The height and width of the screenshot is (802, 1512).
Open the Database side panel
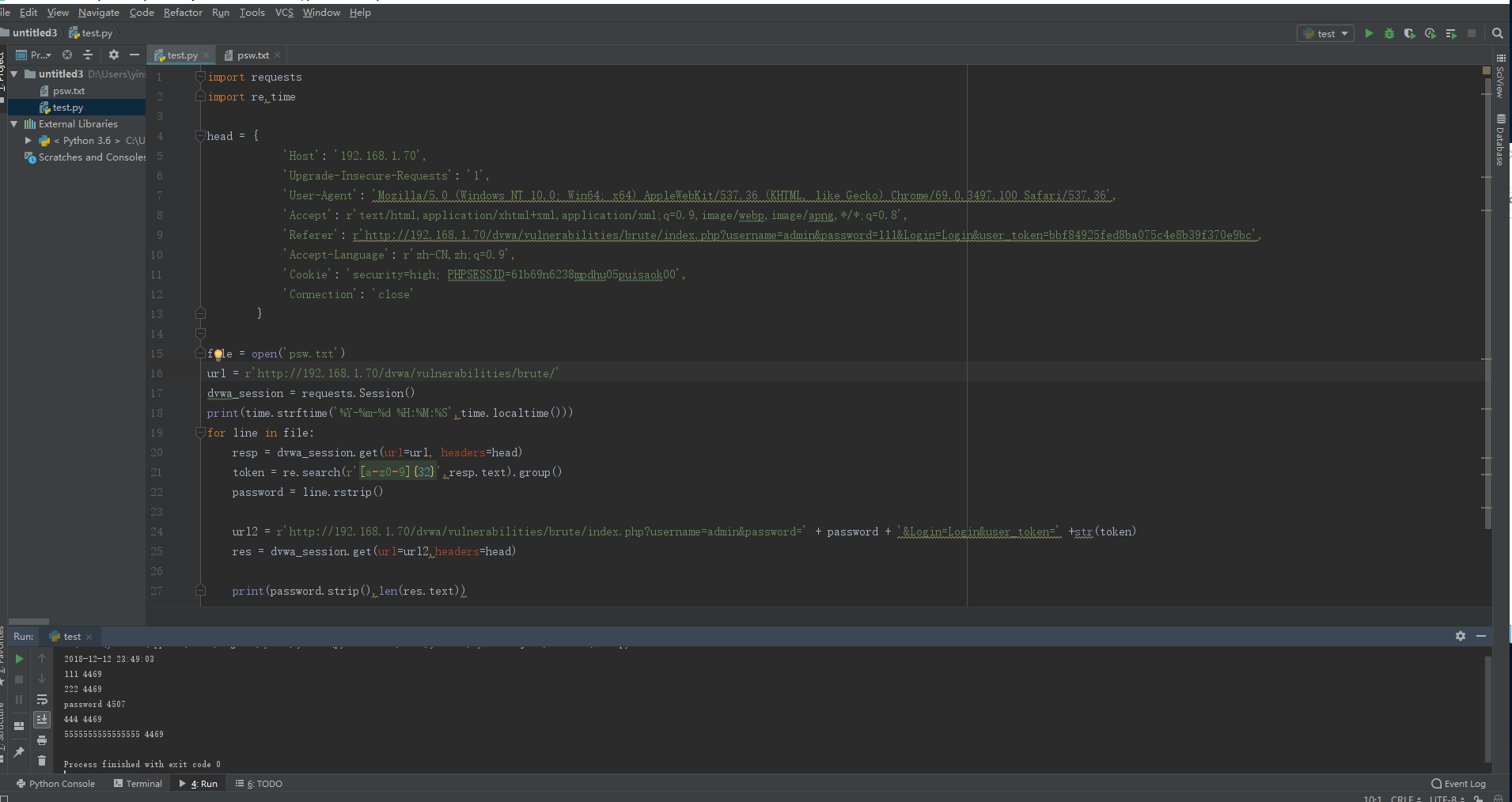coord(1500,140)
